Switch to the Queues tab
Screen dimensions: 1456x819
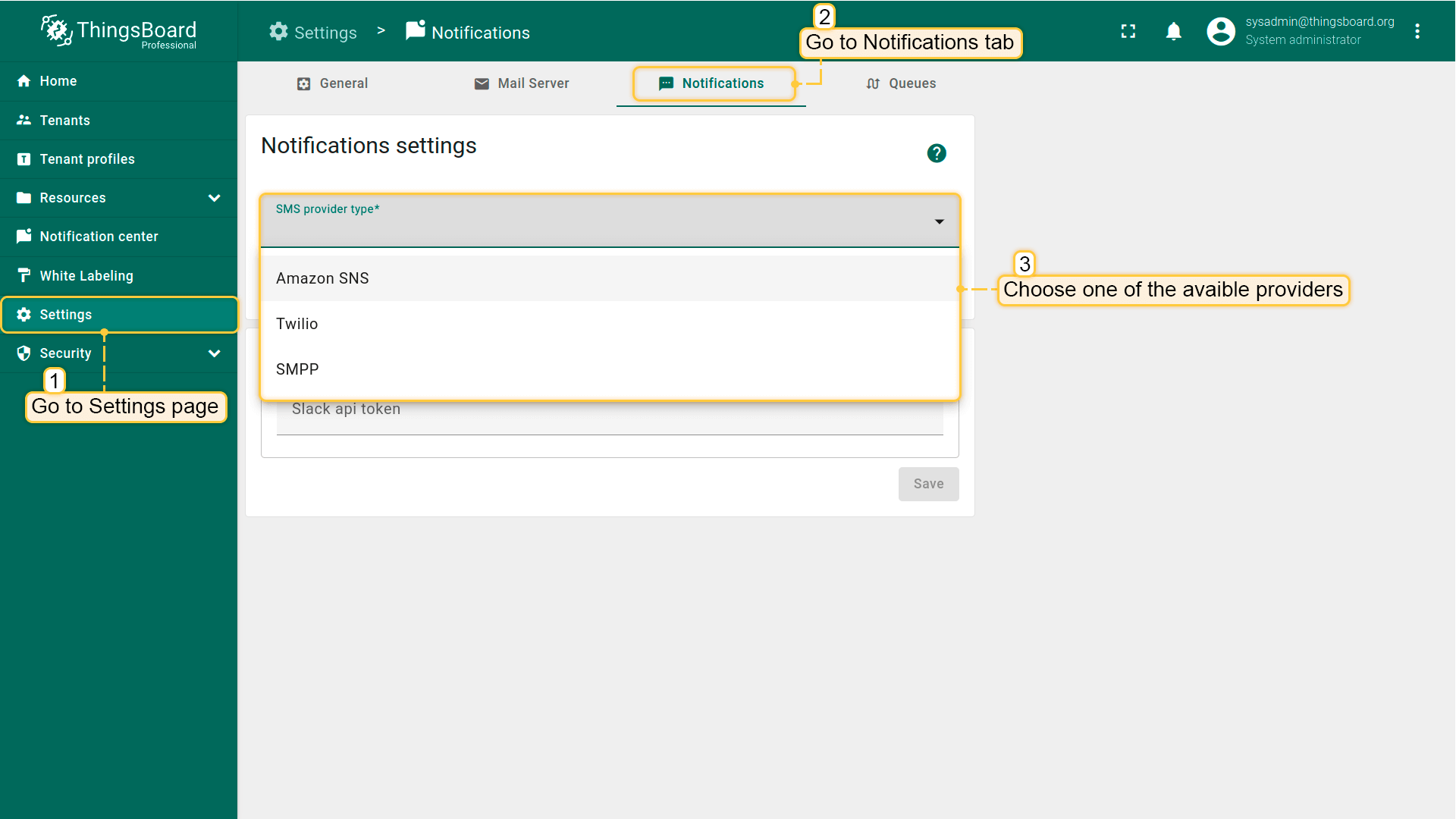[x=901, y=83]
